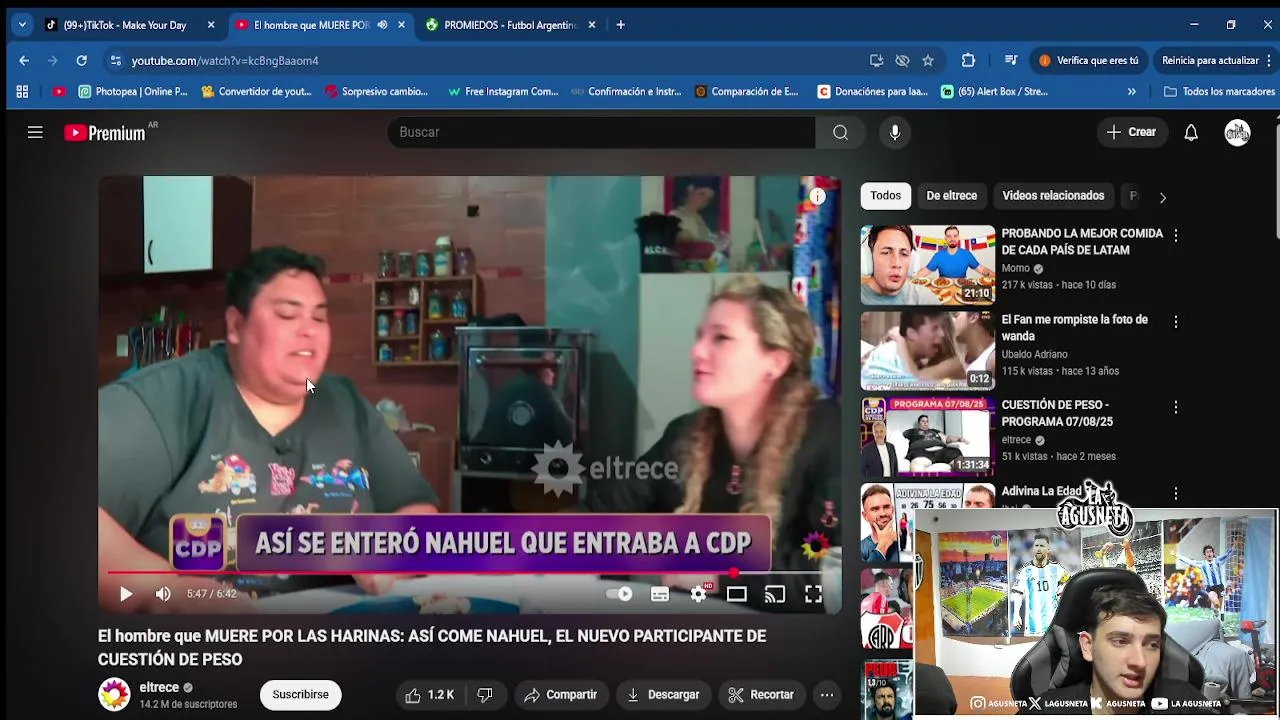Viewport: 1280px width, 720px height.
Task: Open Free Instagram Com... bookmark
Action: coord(503,91)
